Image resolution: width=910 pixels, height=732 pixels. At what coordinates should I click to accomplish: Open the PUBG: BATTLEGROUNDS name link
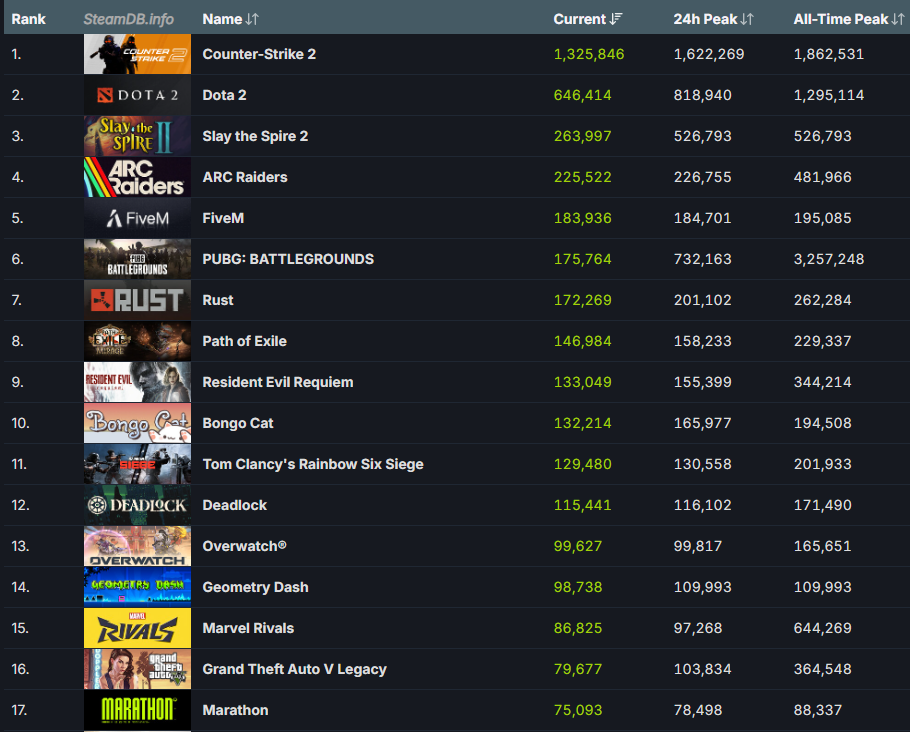[288, 259]
